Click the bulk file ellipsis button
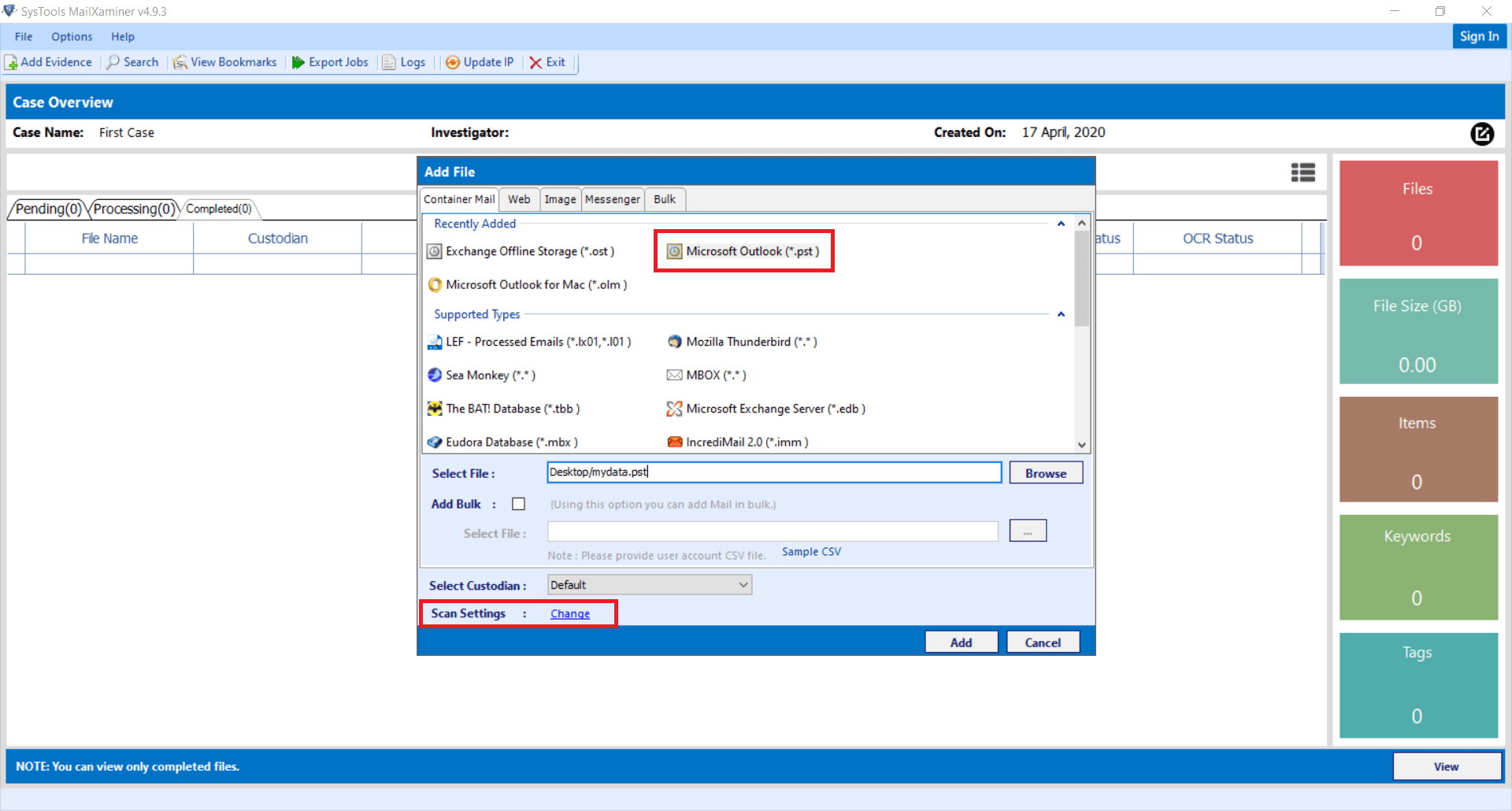This screenshot has width=1512, height=811. pos(1028,531)
